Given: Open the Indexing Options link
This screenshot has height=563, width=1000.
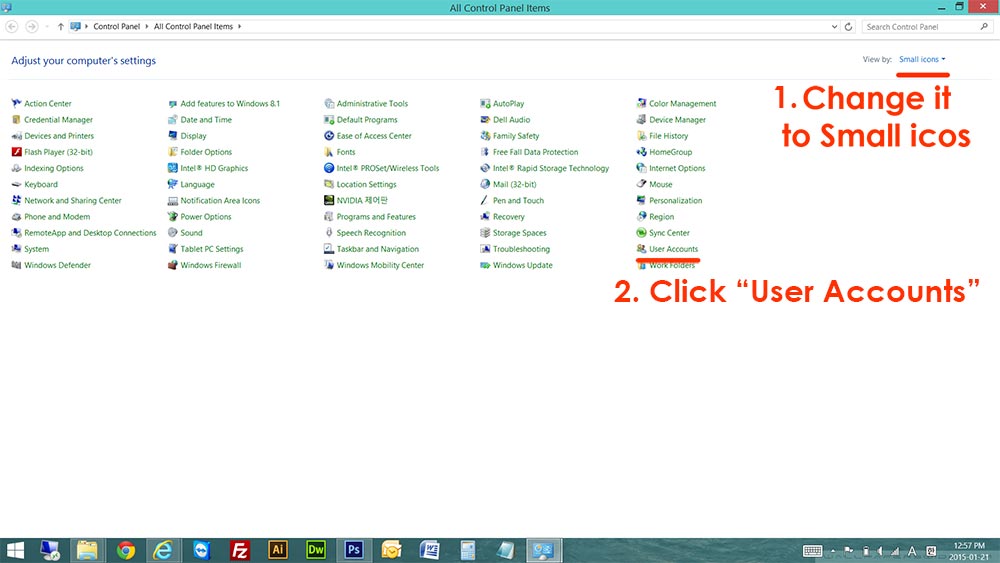Looking at the screenshot, I should tap(54, 168).
